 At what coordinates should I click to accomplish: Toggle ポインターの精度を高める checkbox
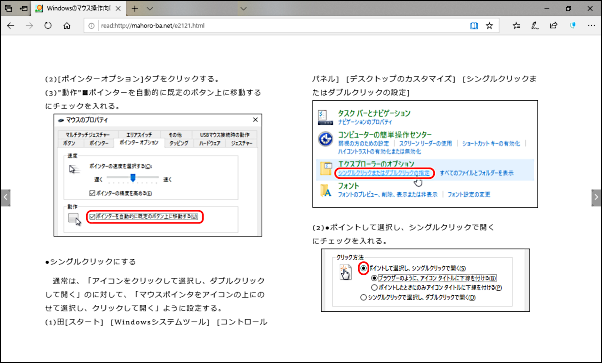92,193
